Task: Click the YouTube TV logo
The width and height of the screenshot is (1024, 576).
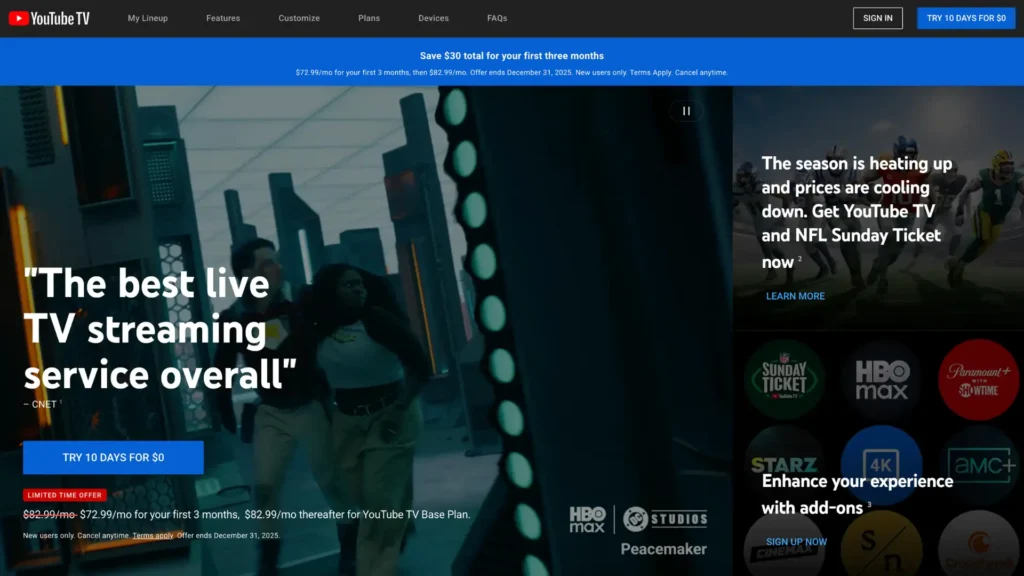Action: coord(48,17)
